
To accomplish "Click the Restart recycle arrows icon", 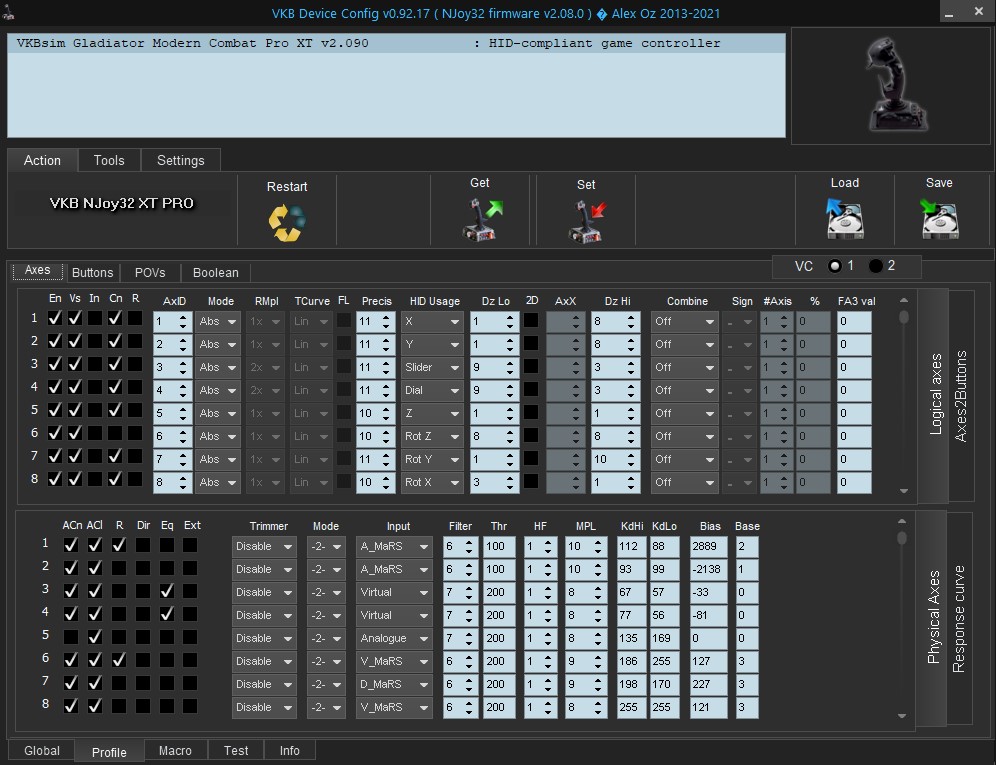I will (287, 222).
